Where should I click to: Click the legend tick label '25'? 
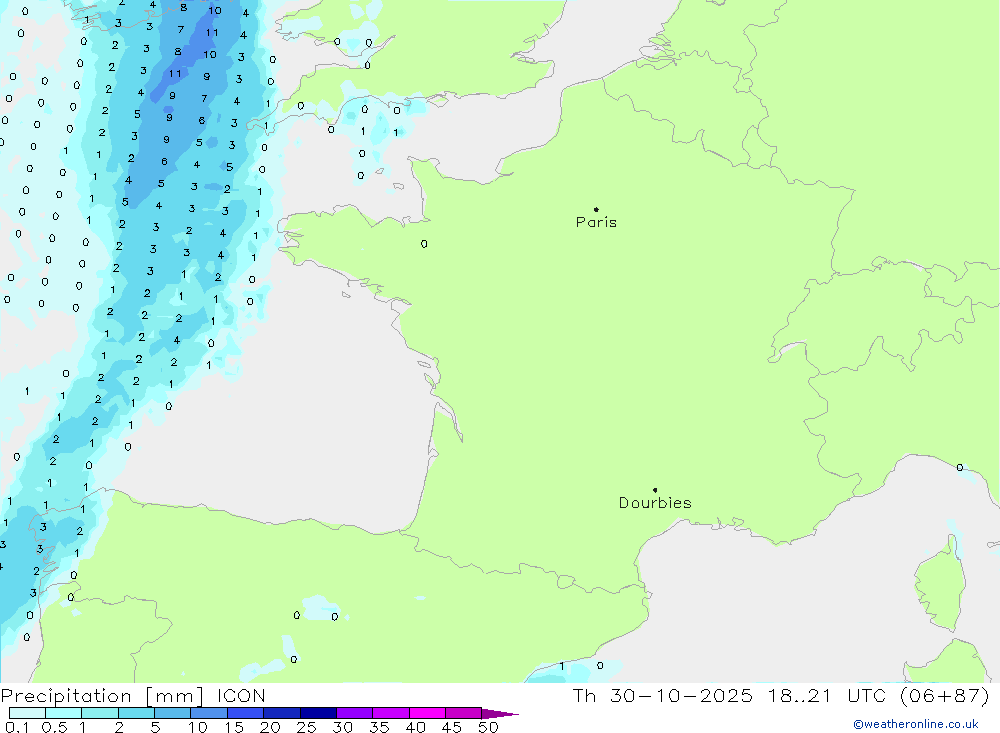(306, 727)
